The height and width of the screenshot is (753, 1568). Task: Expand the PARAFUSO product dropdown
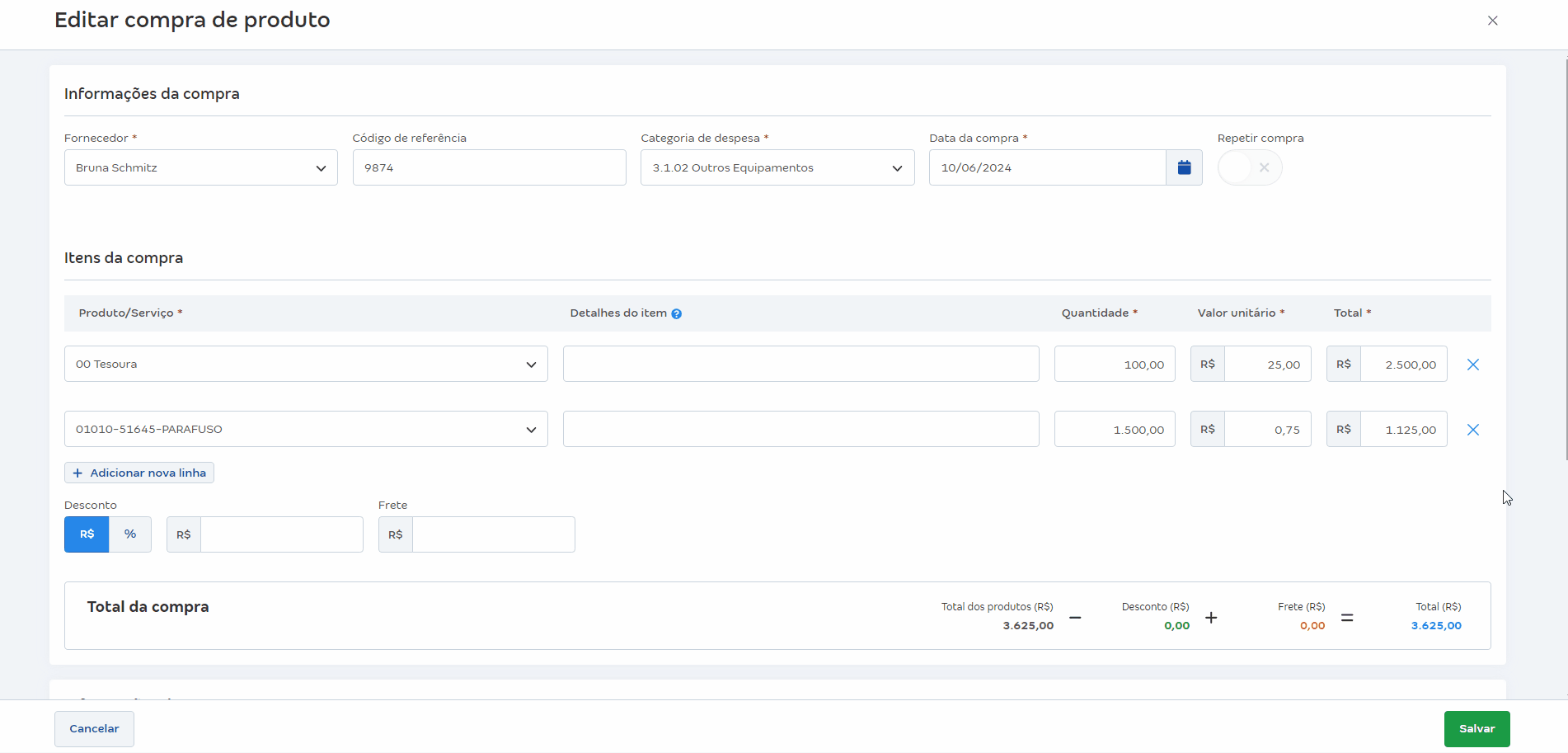(305, 429)
